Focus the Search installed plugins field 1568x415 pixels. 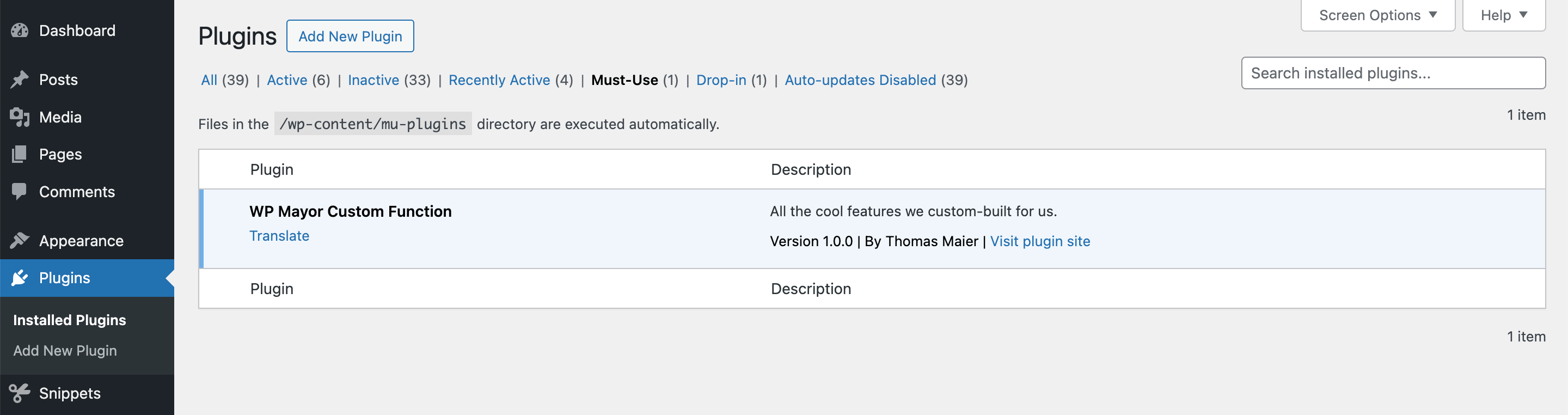(x=1393, y=73)
